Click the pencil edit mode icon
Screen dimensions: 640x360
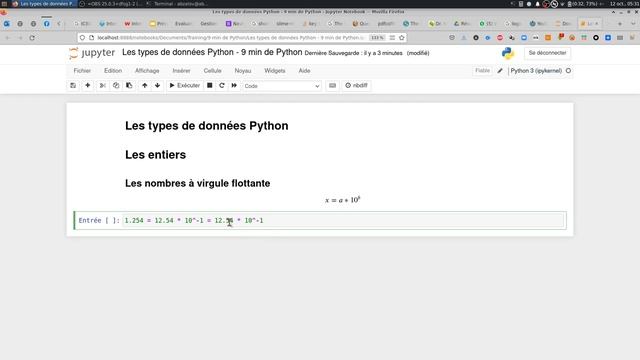click(x=500, y=71)
